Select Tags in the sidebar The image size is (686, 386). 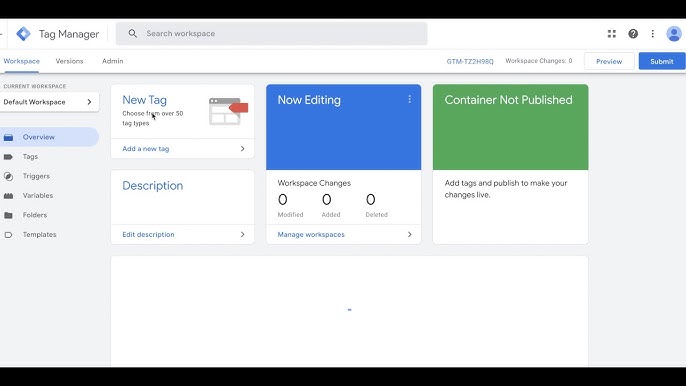(30, 157)
